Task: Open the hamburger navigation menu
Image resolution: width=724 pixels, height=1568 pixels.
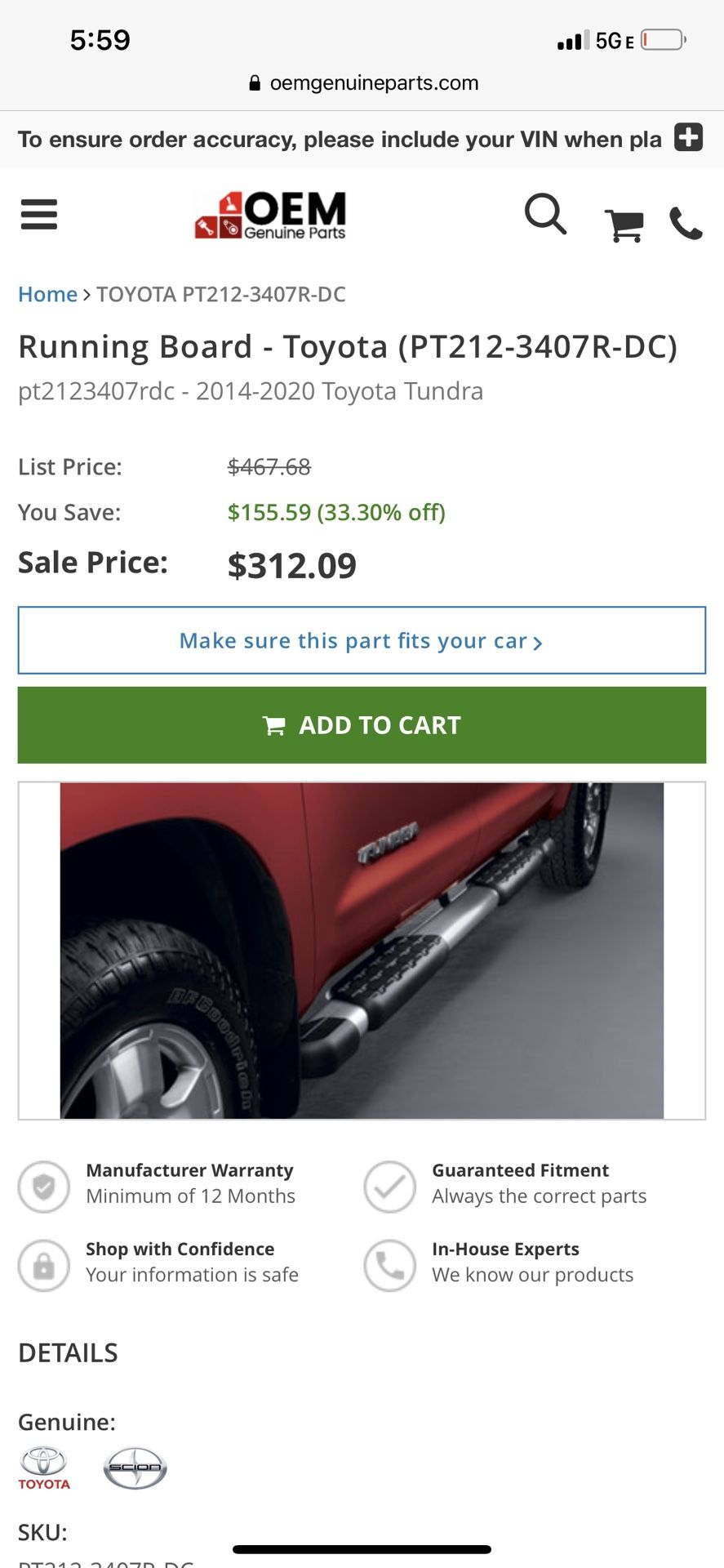Action: (38, 215)
